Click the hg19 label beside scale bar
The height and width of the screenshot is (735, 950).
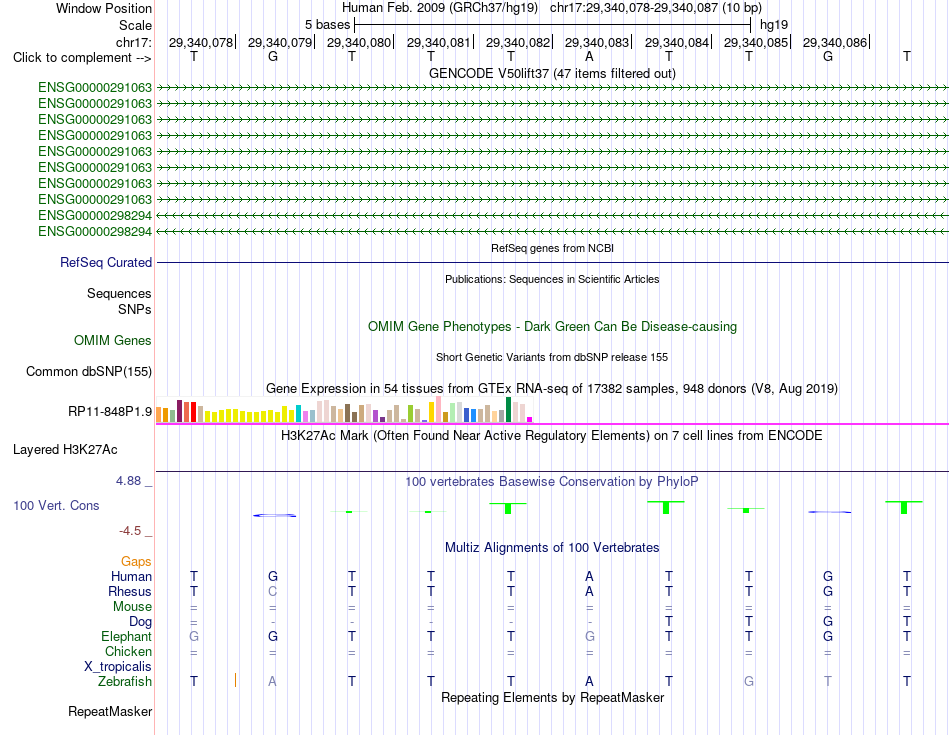pyautogui.click(x=774, y=25)
